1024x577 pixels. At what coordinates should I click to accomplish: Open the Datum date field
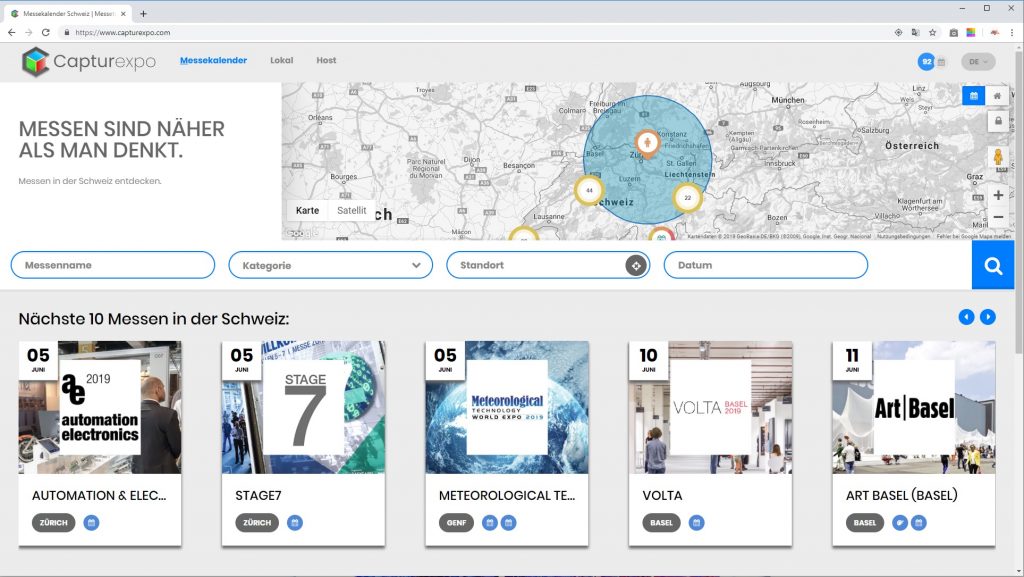point(765,265)
